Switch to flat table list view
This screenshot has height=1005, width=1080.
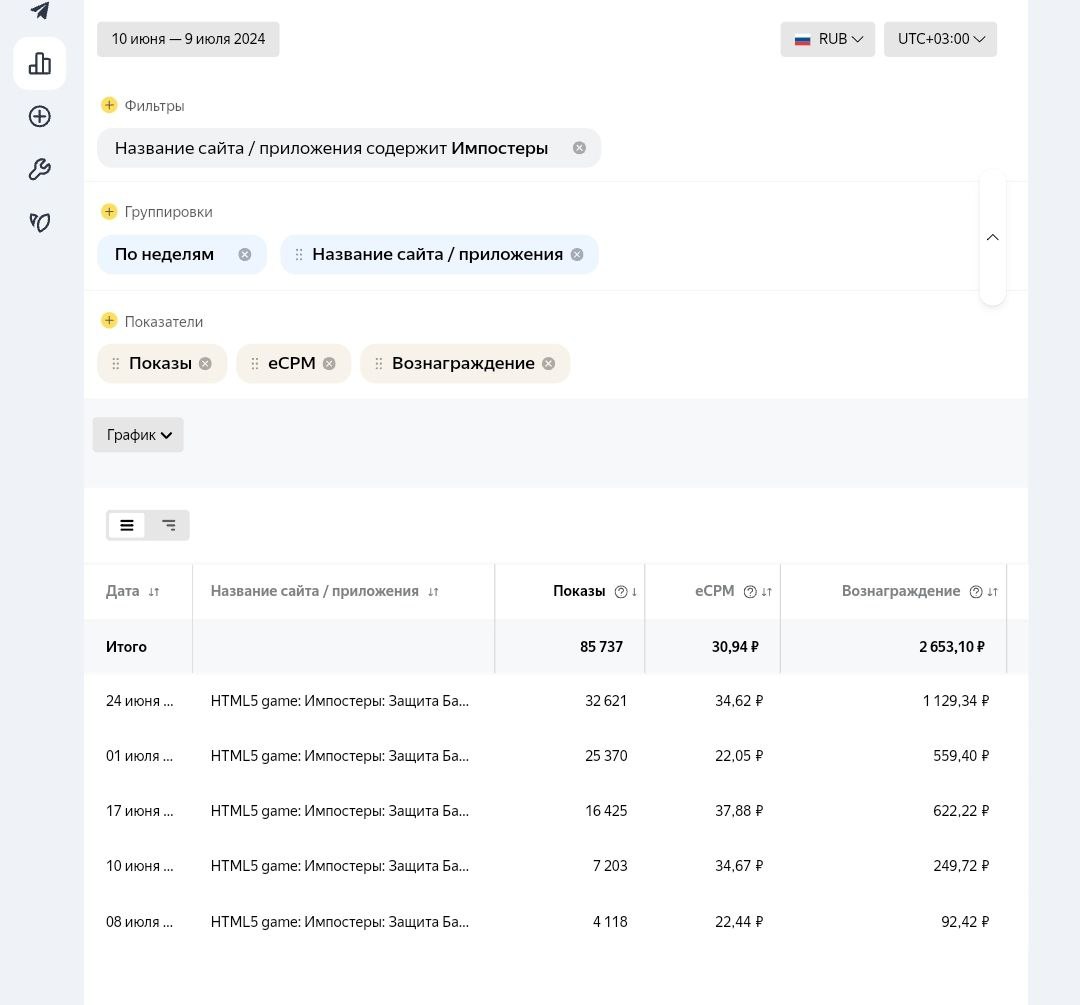(127, 525)
